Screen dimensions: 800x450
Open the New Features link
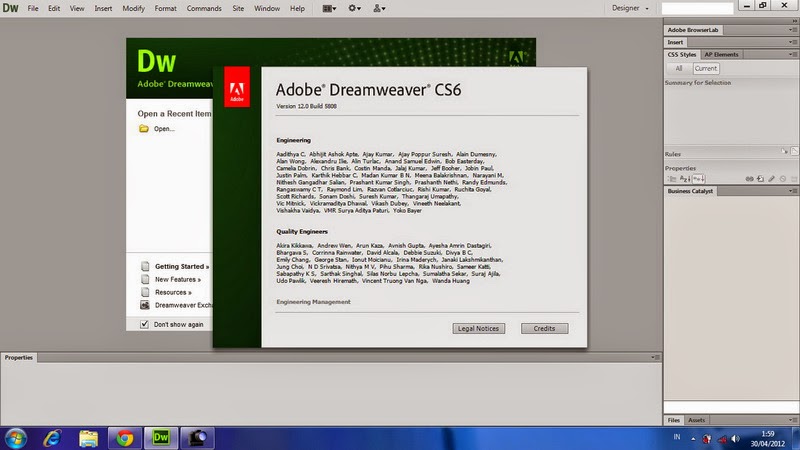178,280
